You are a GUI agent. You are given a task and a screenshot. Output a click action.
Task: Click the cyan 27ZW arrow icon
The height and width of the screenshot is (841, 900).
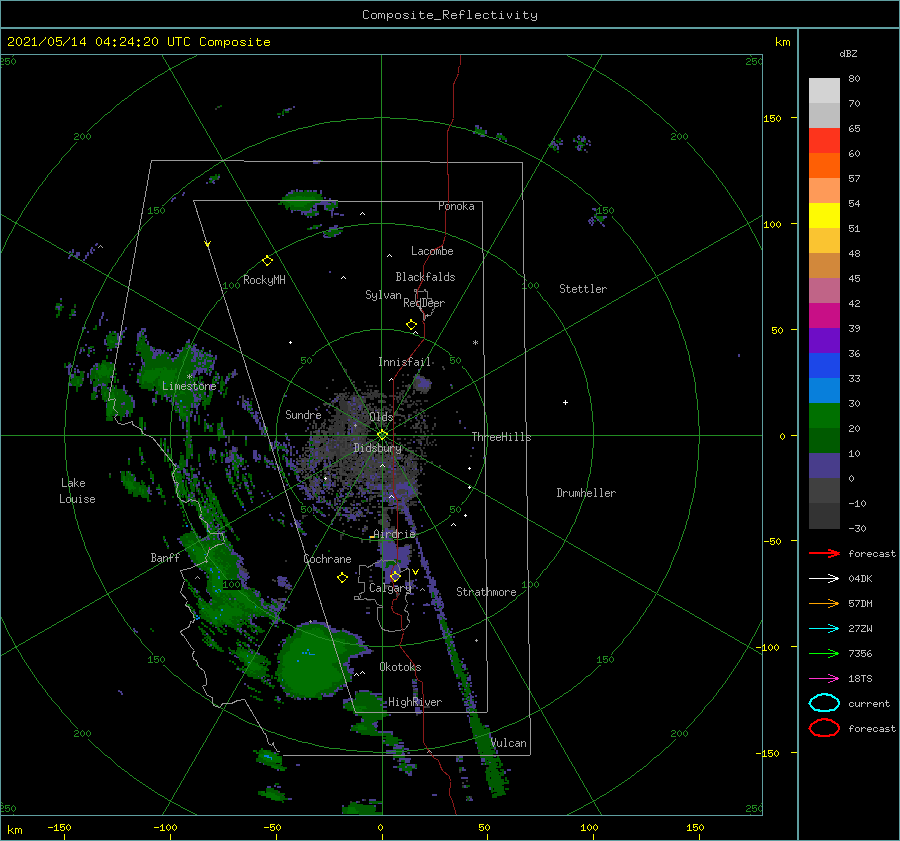pos(824,629)
